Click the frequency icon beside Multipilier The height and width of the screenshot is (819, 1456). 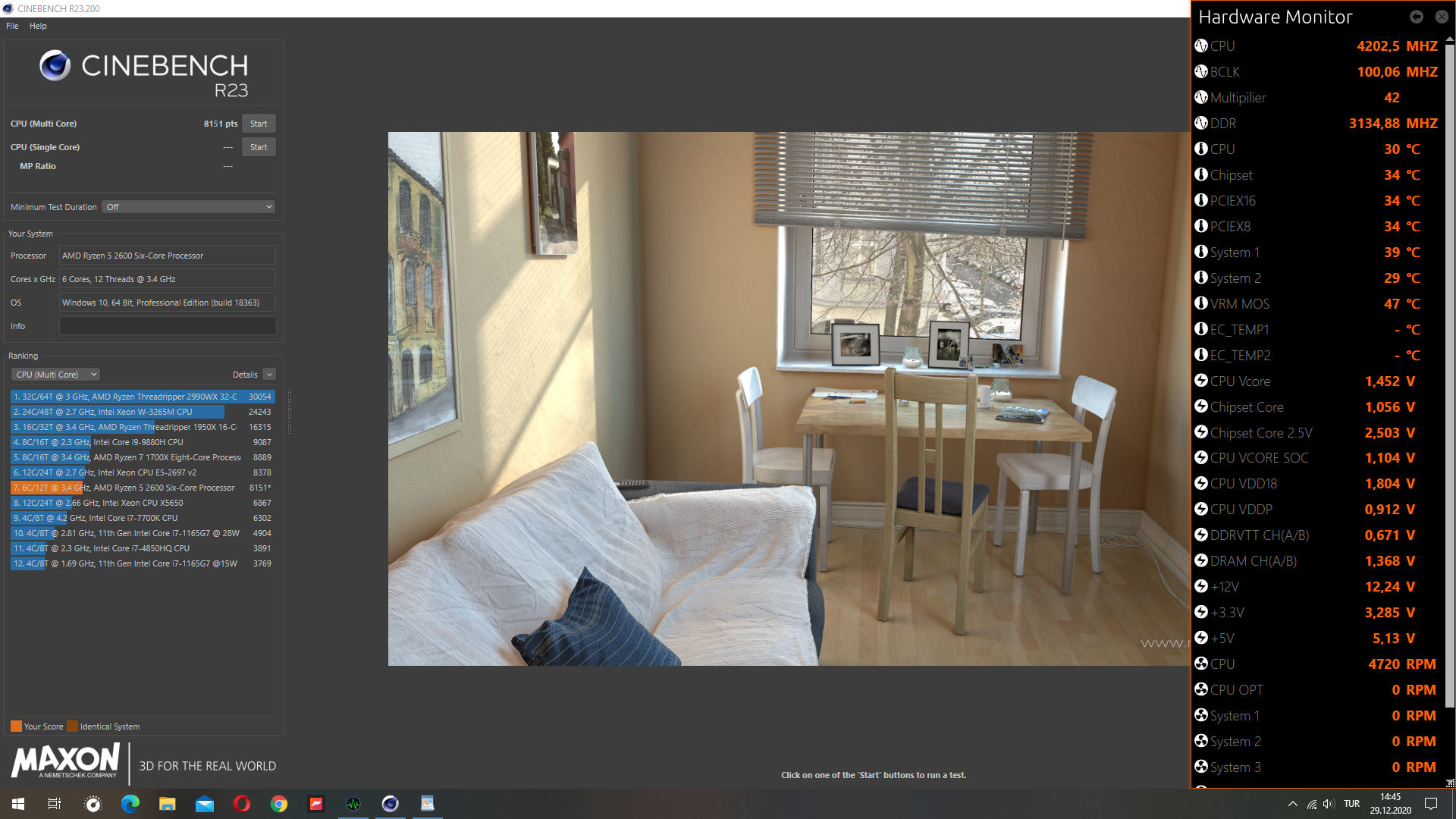tap(1201, 97)
